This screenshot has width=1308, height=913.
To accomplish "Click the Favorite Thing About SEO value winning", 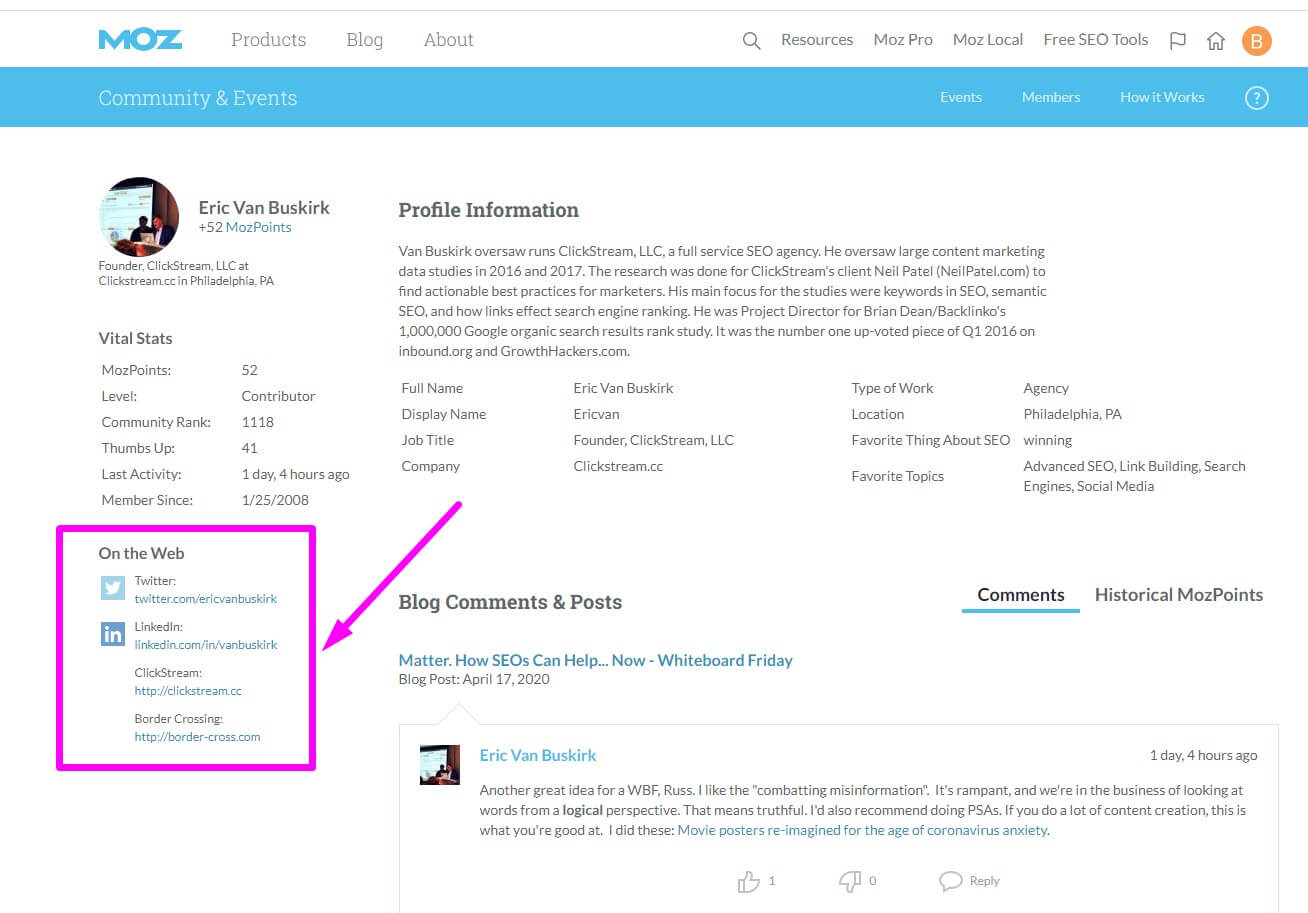I will [x=1048, y=440].
